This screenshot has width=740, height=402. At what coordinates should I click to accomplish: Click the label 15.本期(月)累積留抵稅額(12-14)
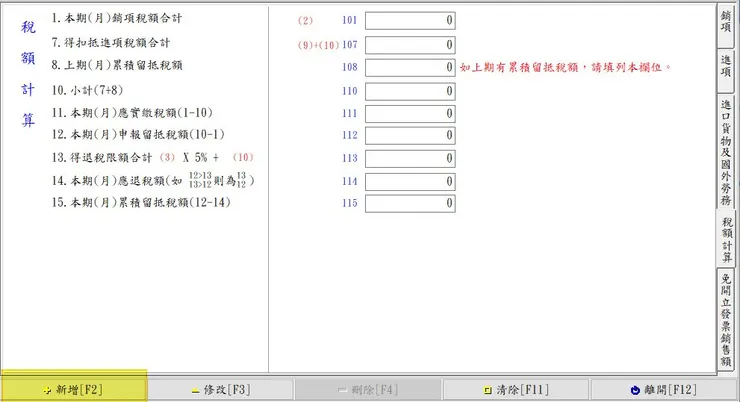pyautogui.click(x=141, y=202)
